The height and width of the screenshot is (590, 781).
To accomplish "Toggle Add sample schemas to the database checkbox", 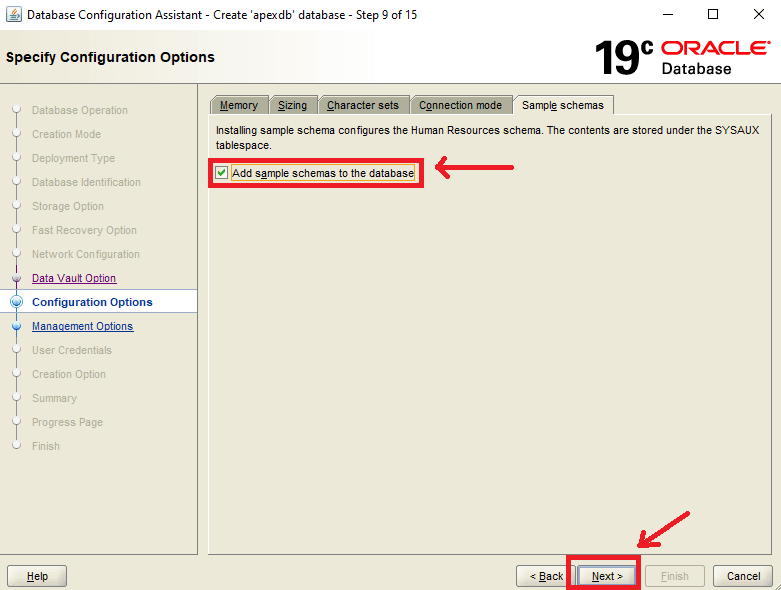I will [x=222, y=173].
